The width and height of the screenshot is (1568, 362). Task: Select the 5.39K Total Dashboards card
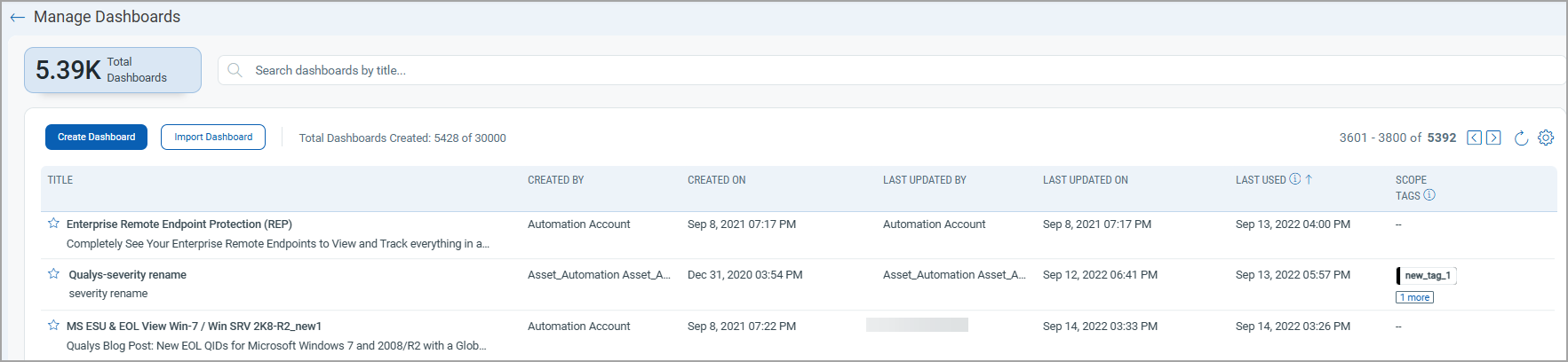[113, 70]
